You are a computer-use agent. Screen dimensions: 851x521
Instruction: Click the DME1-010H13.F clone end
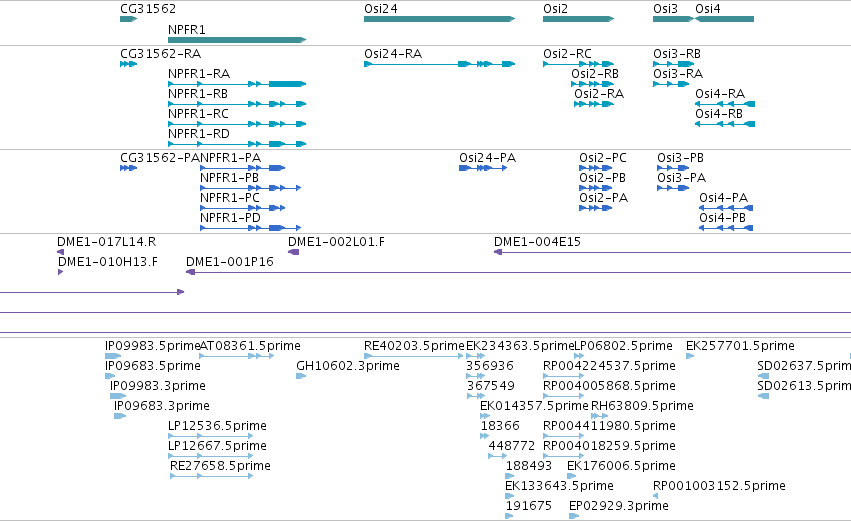tap(60, 272)
